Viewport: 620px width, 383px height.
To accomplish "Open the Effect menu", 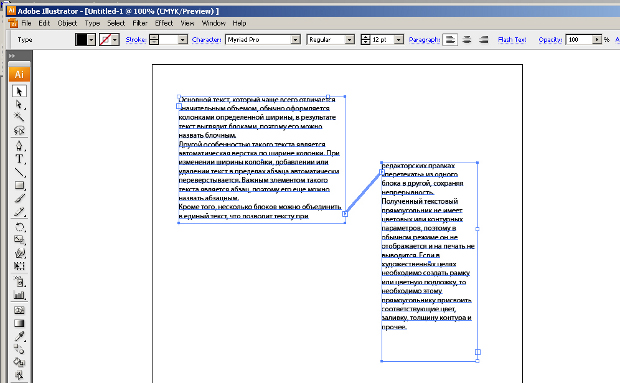I will coord(164,23).
